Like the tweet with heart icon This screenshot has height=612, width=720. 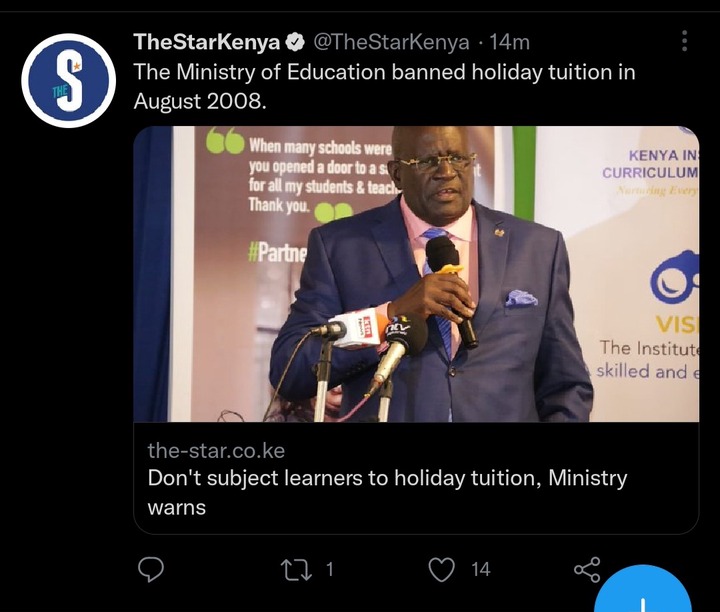(x=441, y=570)
